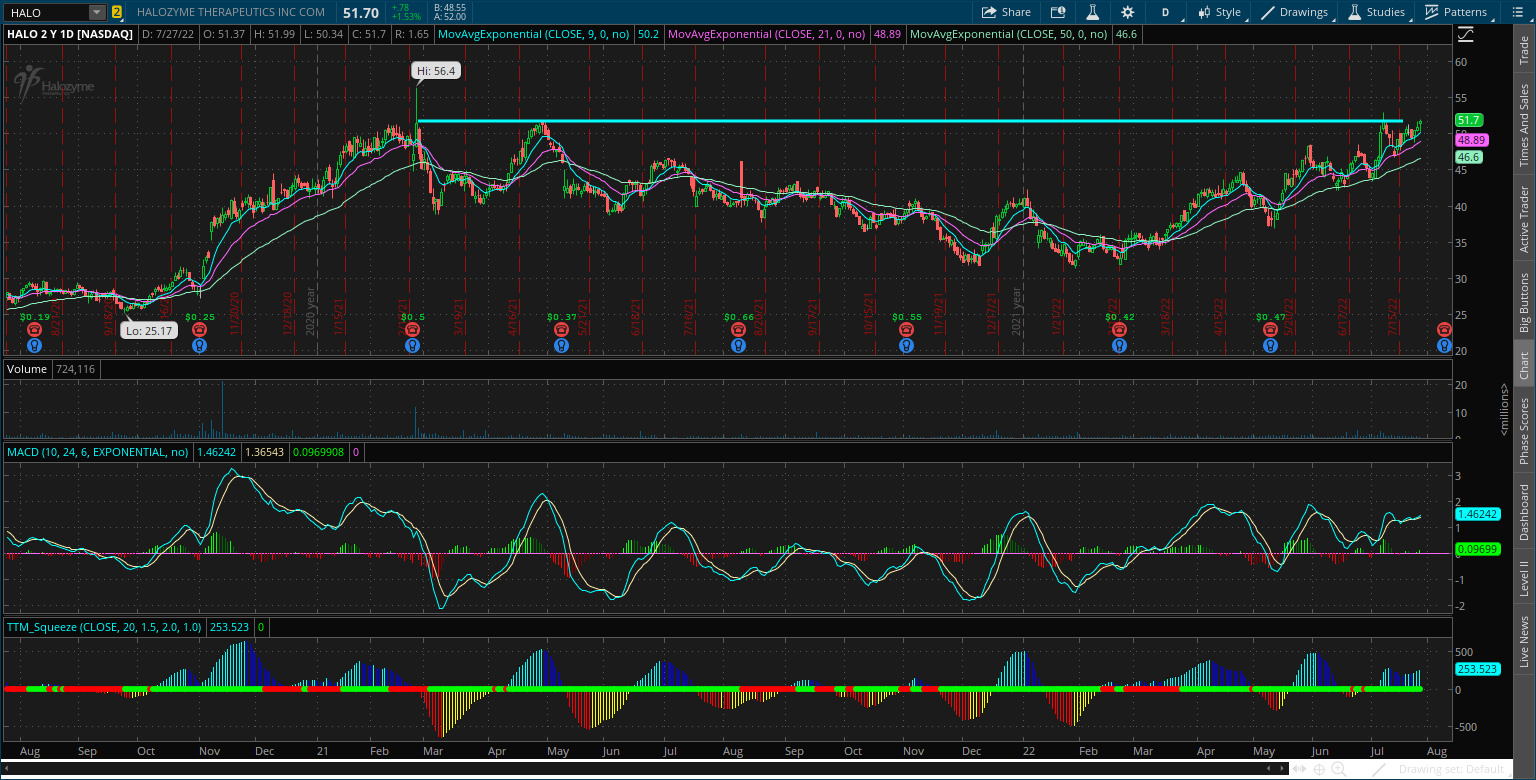Click the TTM_Squeeze study label

point(104,627)
